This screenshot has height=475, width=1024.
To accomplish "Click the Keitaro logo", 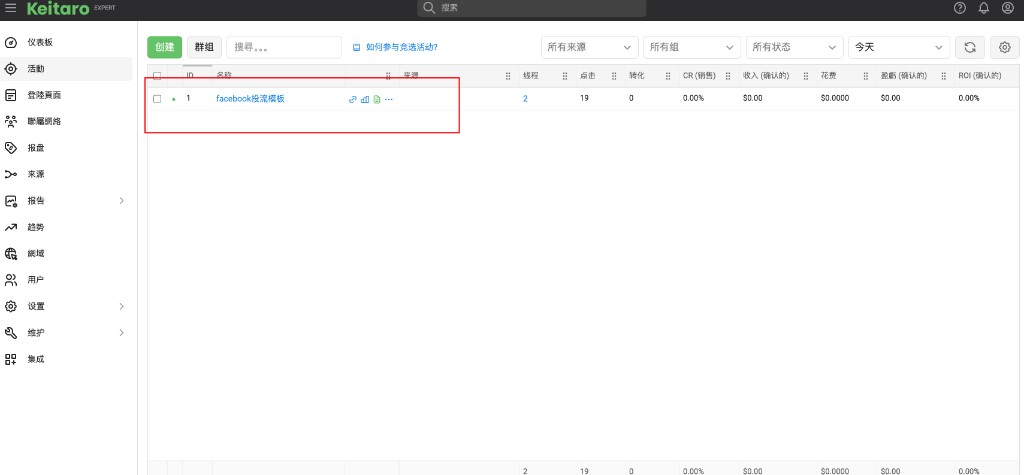I will (x=57, y=8).
